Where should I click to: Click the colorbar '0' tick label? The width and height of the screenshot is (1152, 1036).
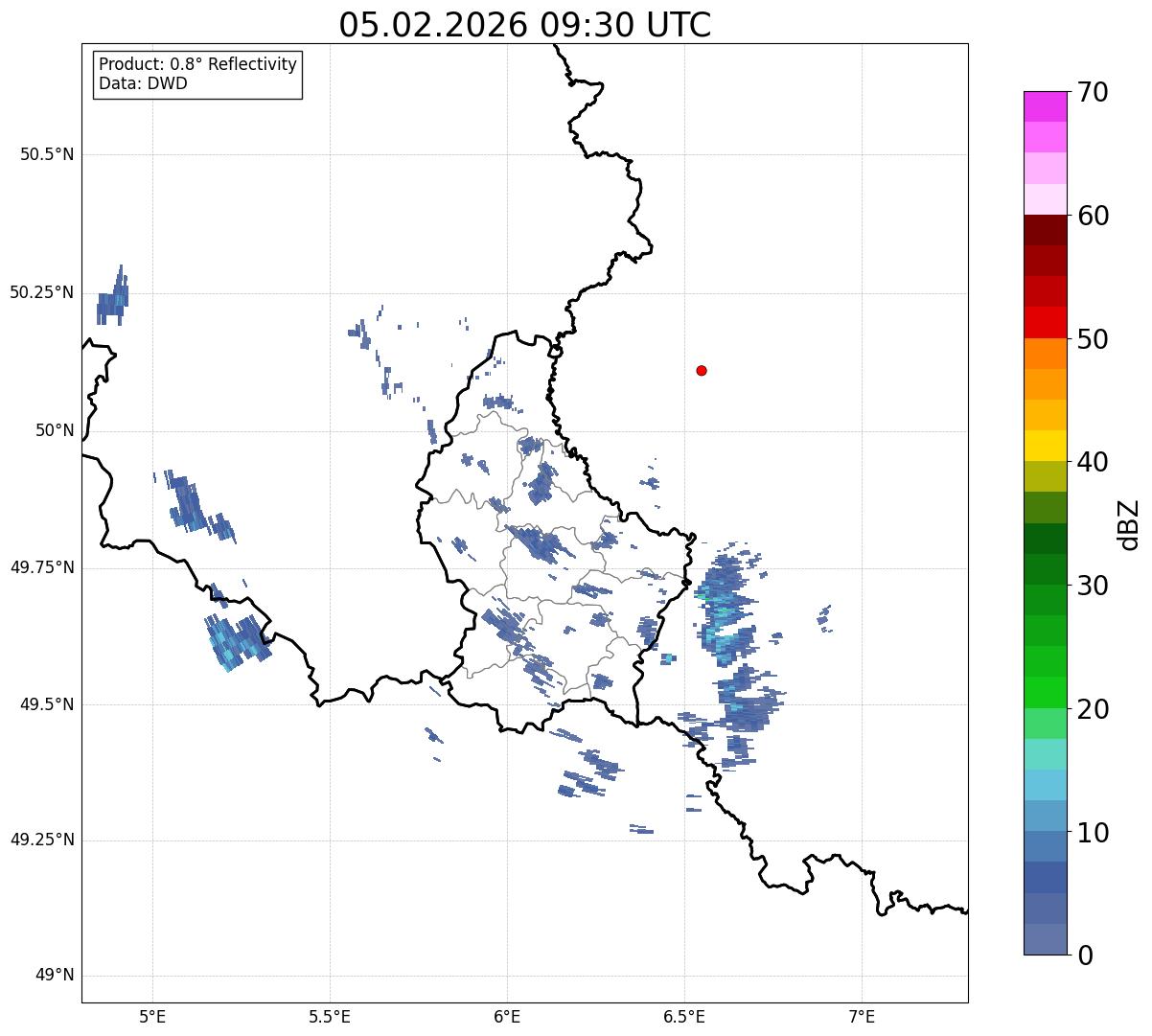point(1085,955)
